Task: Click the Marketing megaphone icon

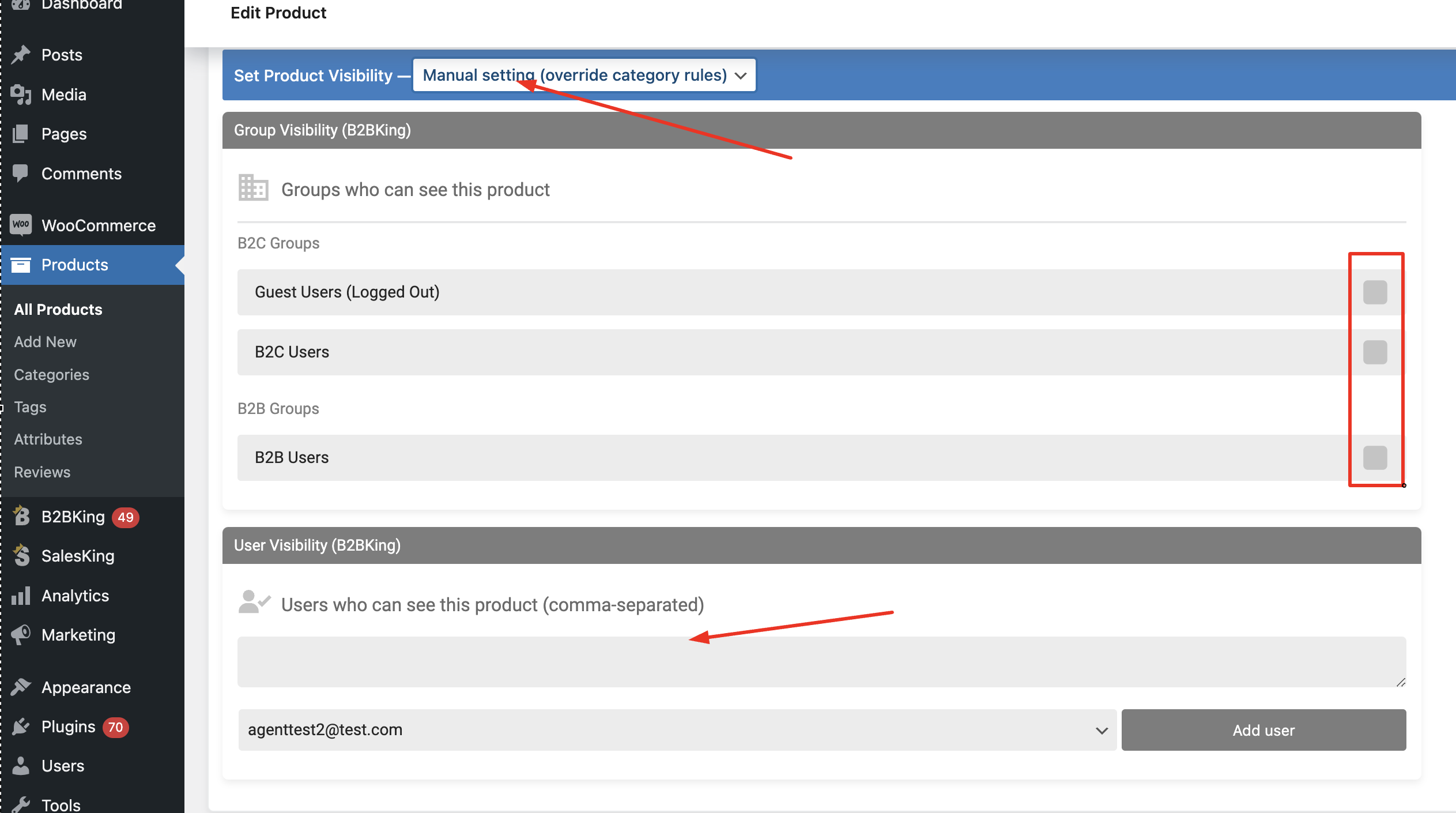Action: pyautogui.click(x=21, y=635)
